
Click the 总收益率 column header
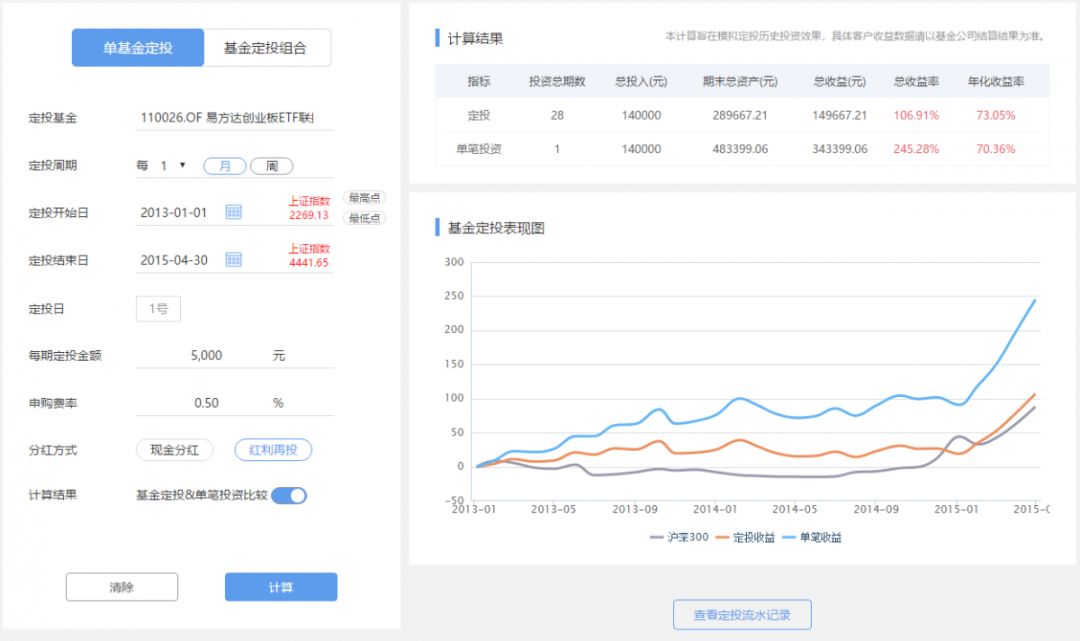916,81
